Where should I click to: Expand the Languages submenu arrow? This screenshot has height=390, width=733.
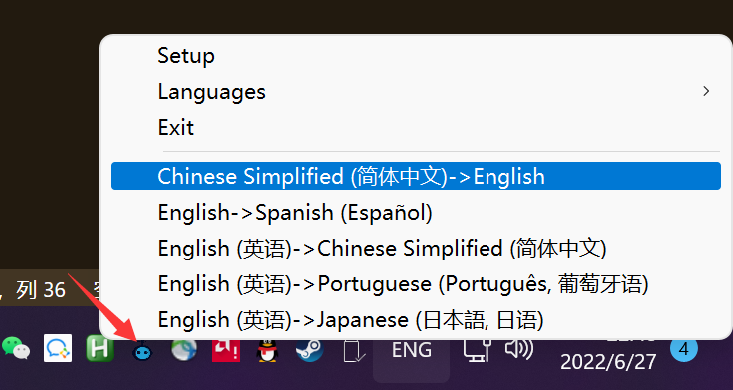point(706,91)
